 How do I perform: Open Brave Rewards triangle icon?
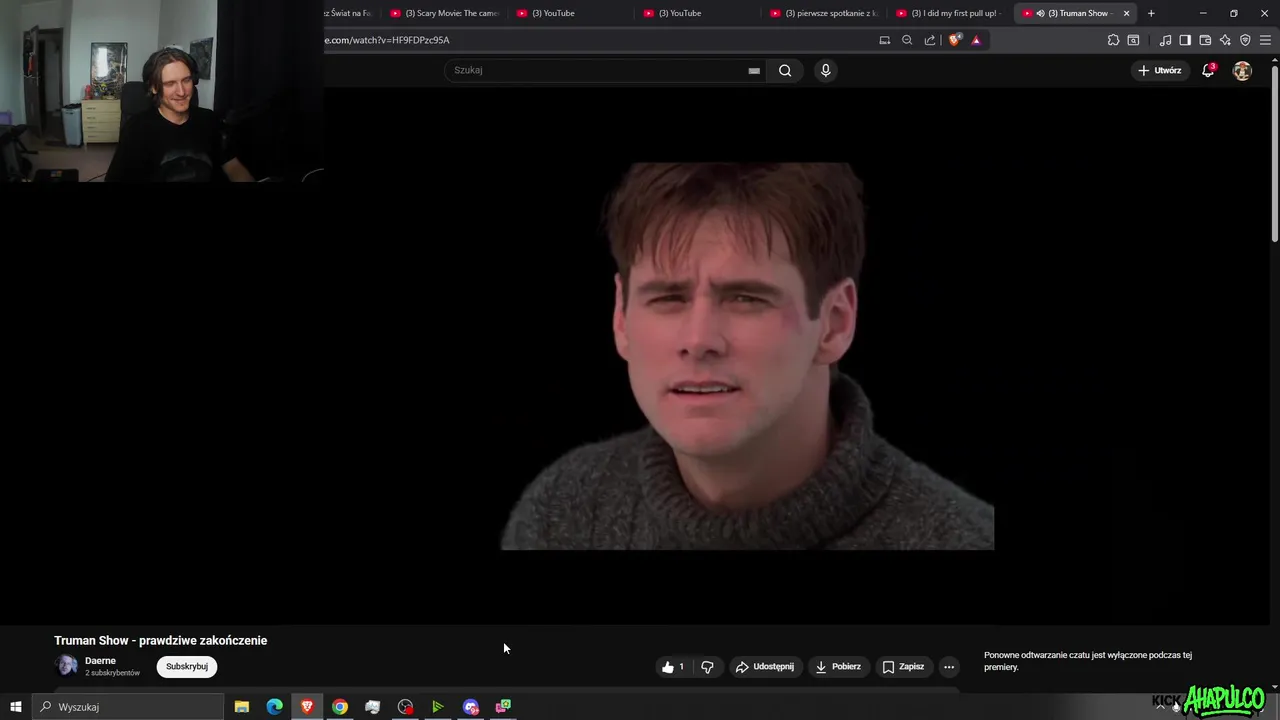pyautogui.click(x=976, y=40)
